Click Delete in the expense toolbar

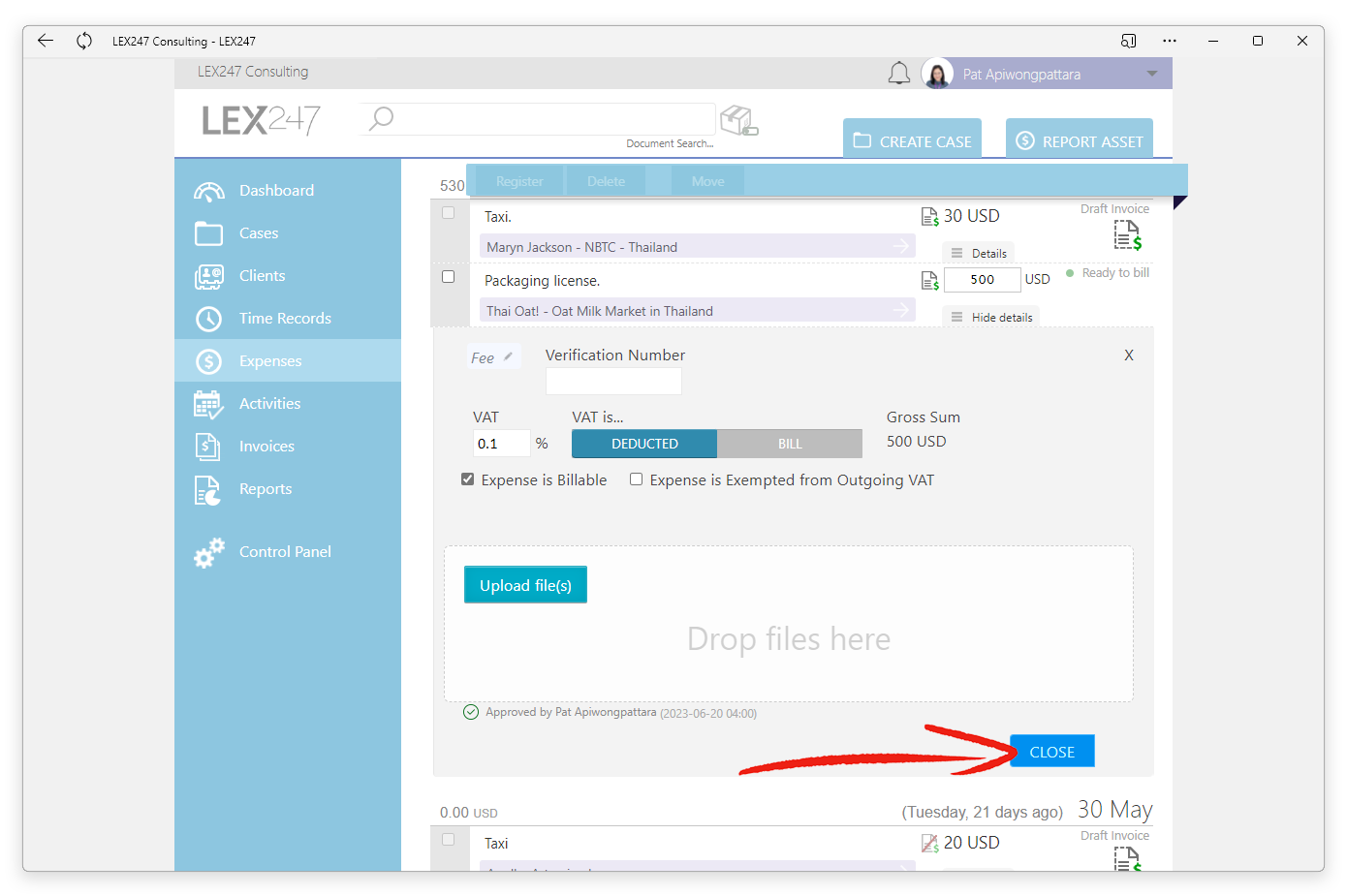click(x=606, y=181)
